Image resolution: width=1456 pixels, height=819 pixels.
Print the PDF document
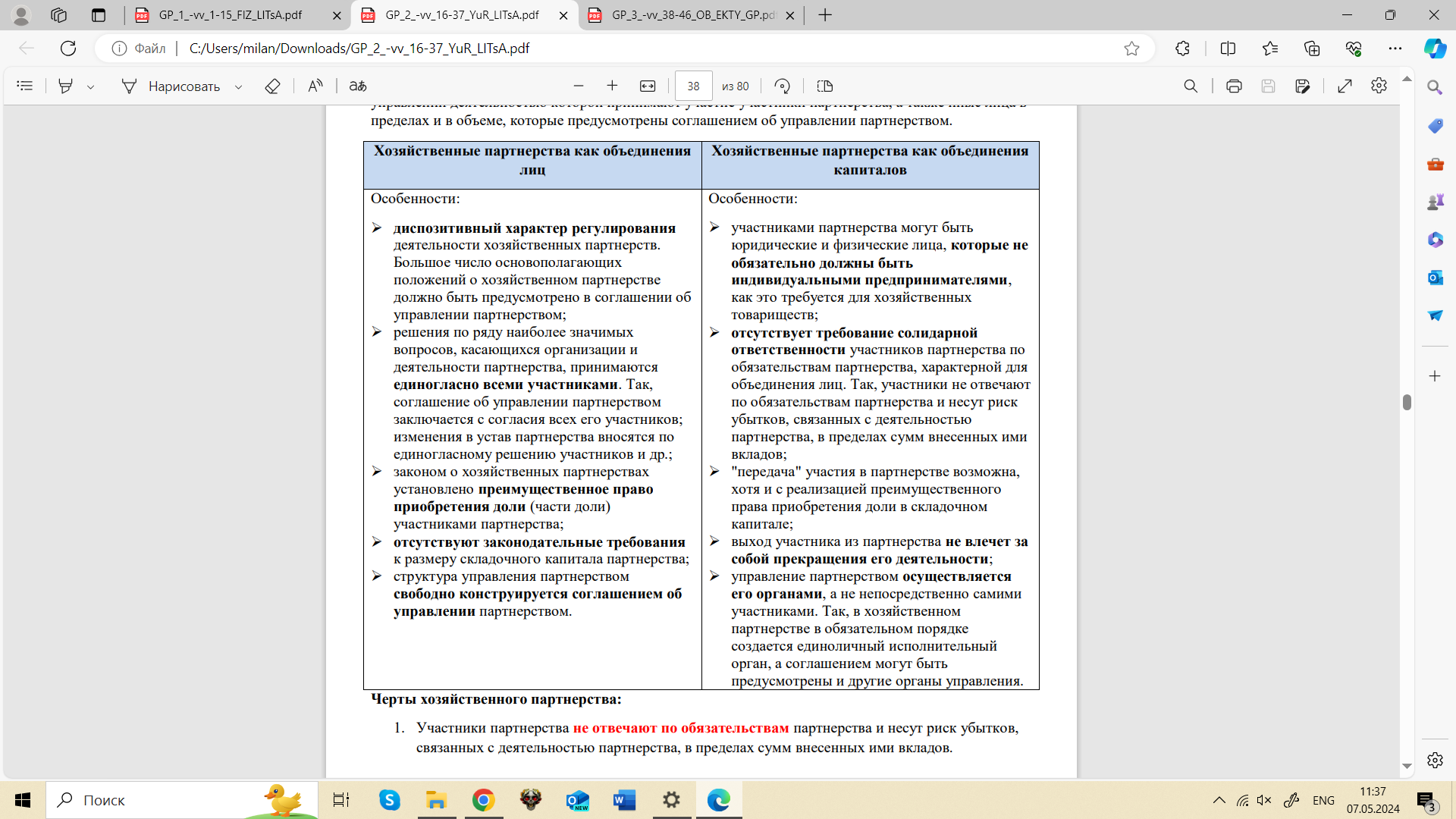pos(1234,86)
